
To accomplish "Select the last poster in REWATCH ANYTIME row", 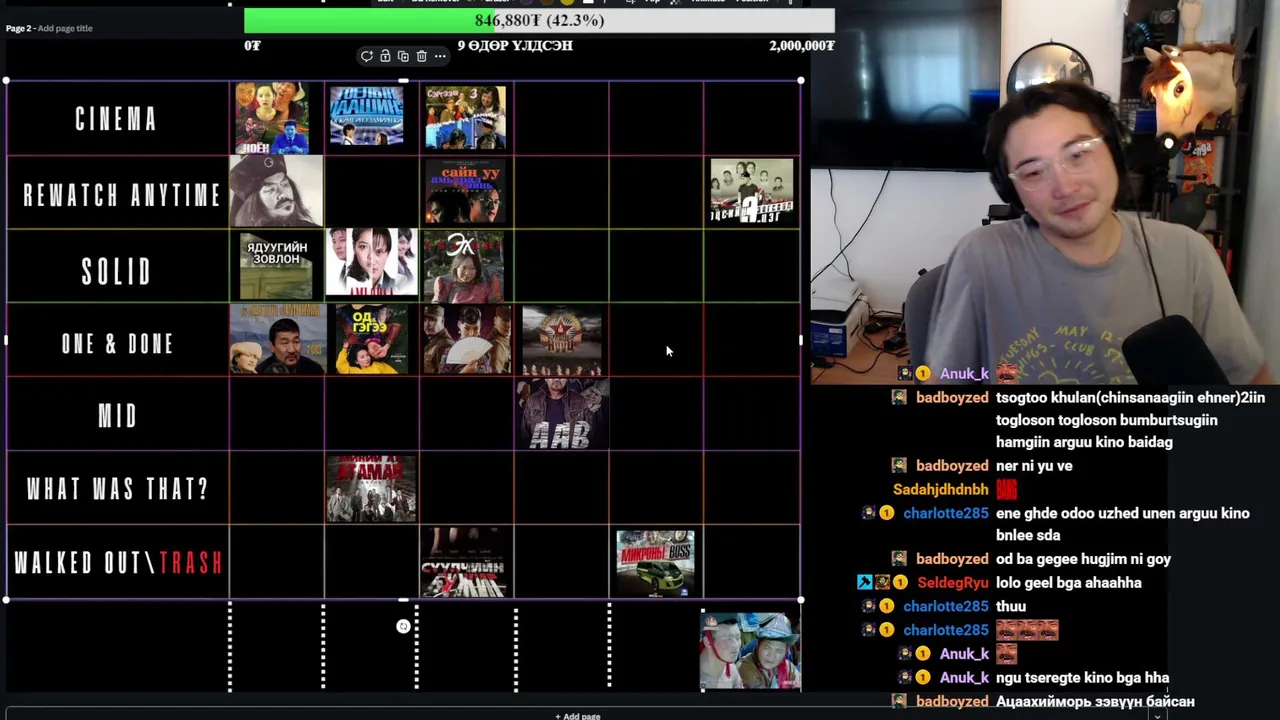I will [752, 191].
